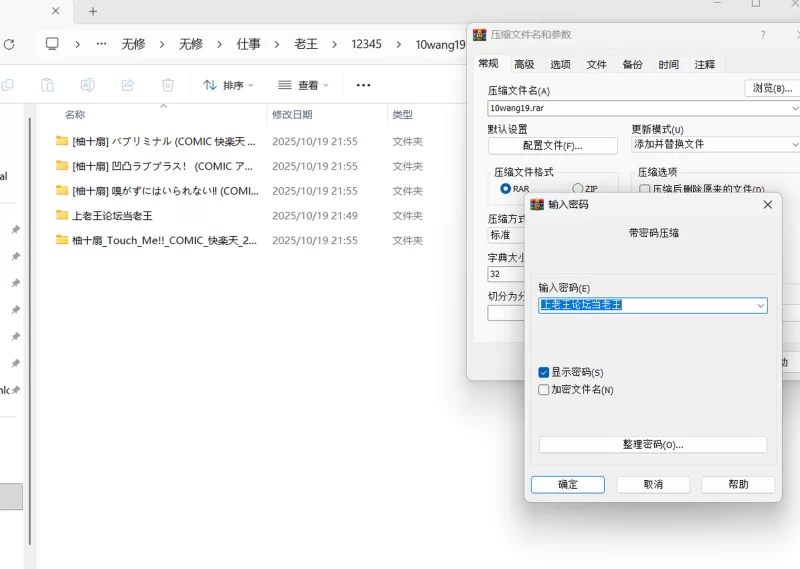Click the delete trash can icon

pyautogui.click(x=168, y=85)
